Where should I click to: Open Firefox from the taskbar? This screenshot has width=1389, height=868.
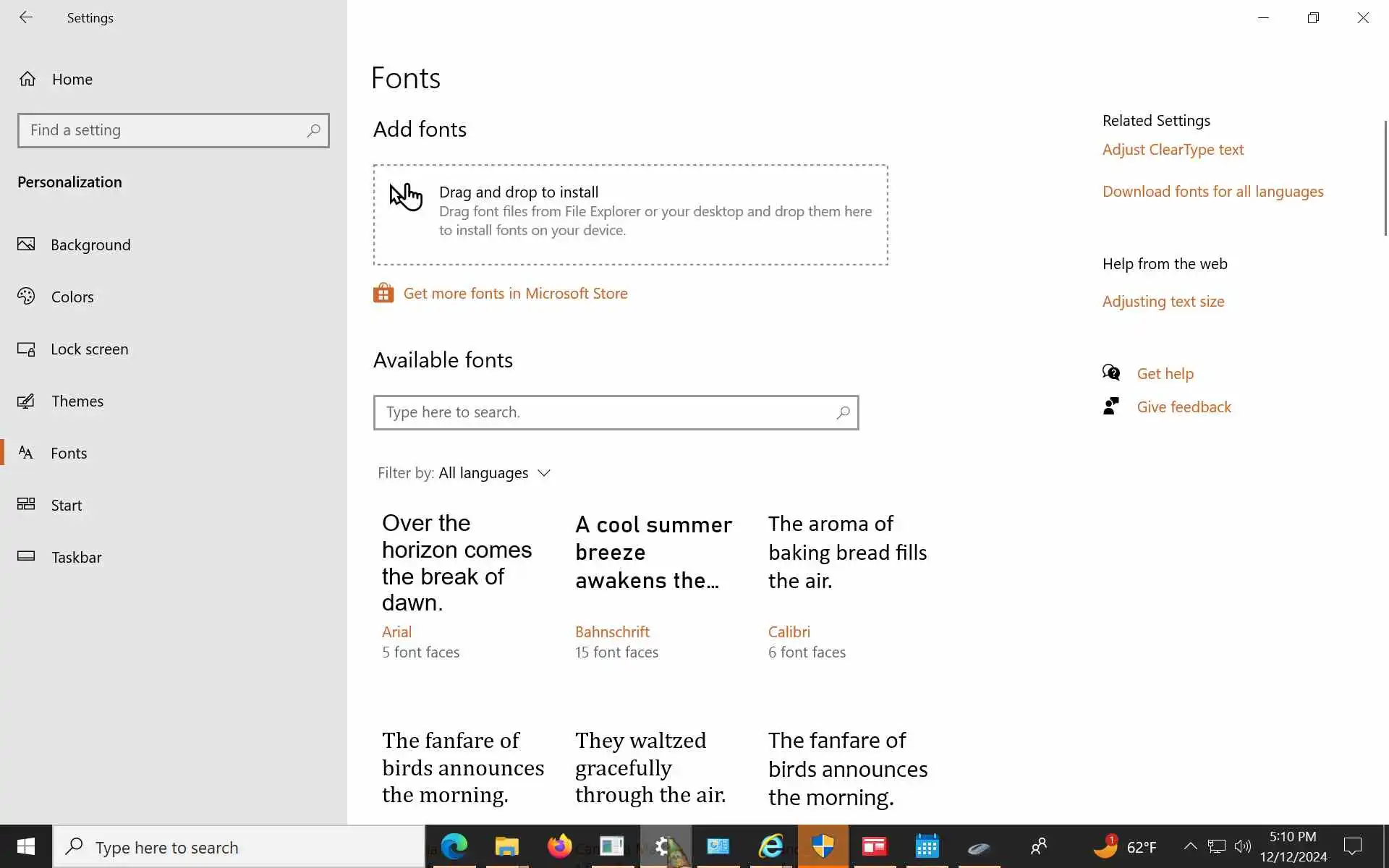click(x=559, y=846)
